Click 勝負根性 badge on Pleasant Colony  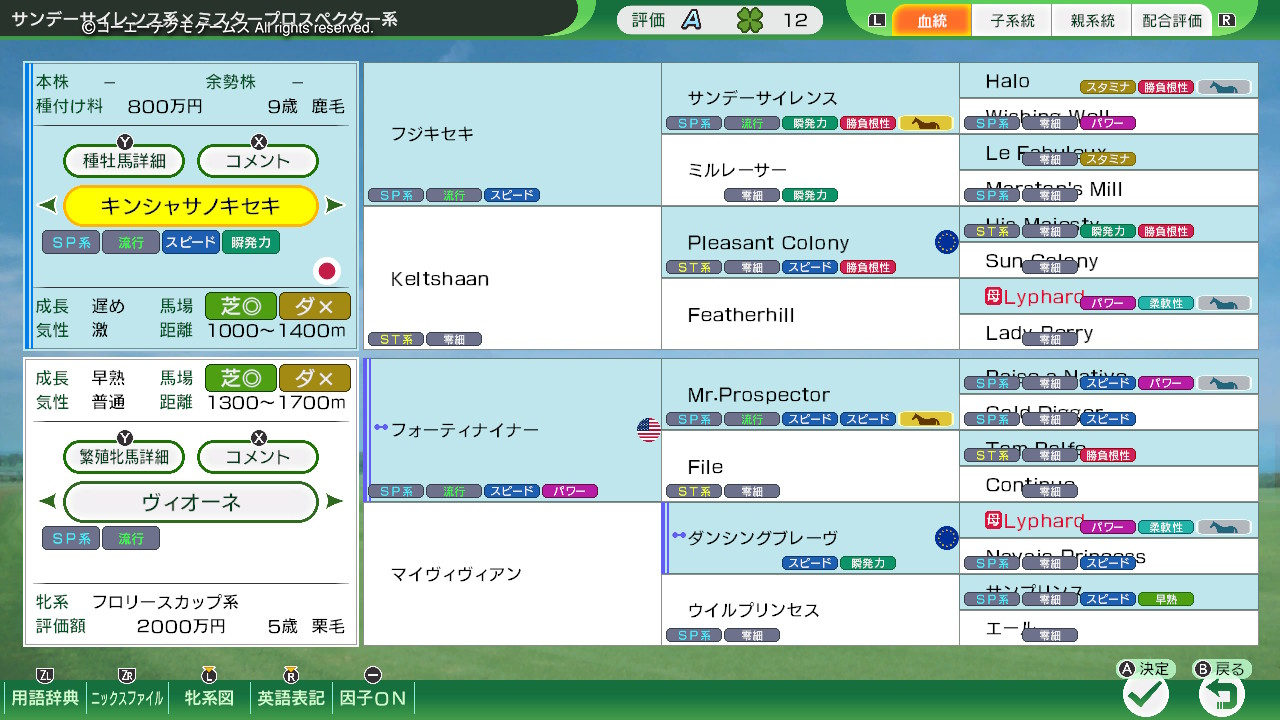[868, 267]
